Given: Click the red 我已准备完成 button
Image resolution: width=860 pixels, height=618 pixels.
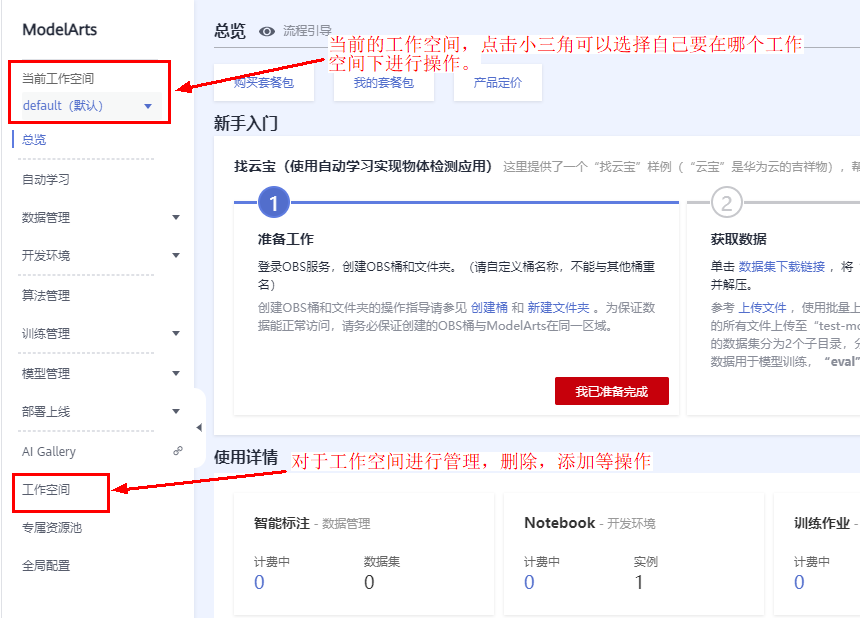Looking at the screenshot, I should coord(612,391).
